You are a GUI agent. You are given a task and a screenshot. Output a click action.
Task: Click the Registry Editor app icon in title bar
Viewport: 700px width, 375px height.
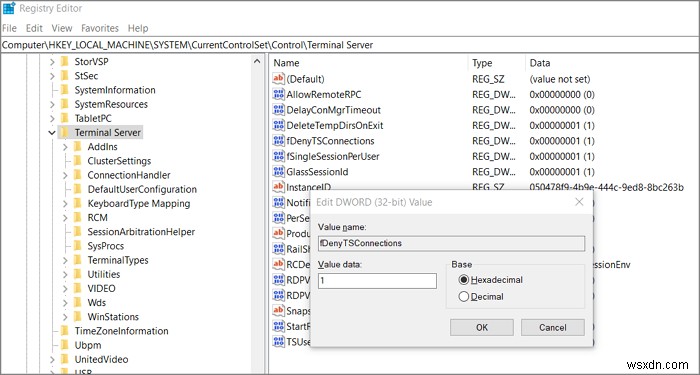(8, 8)
